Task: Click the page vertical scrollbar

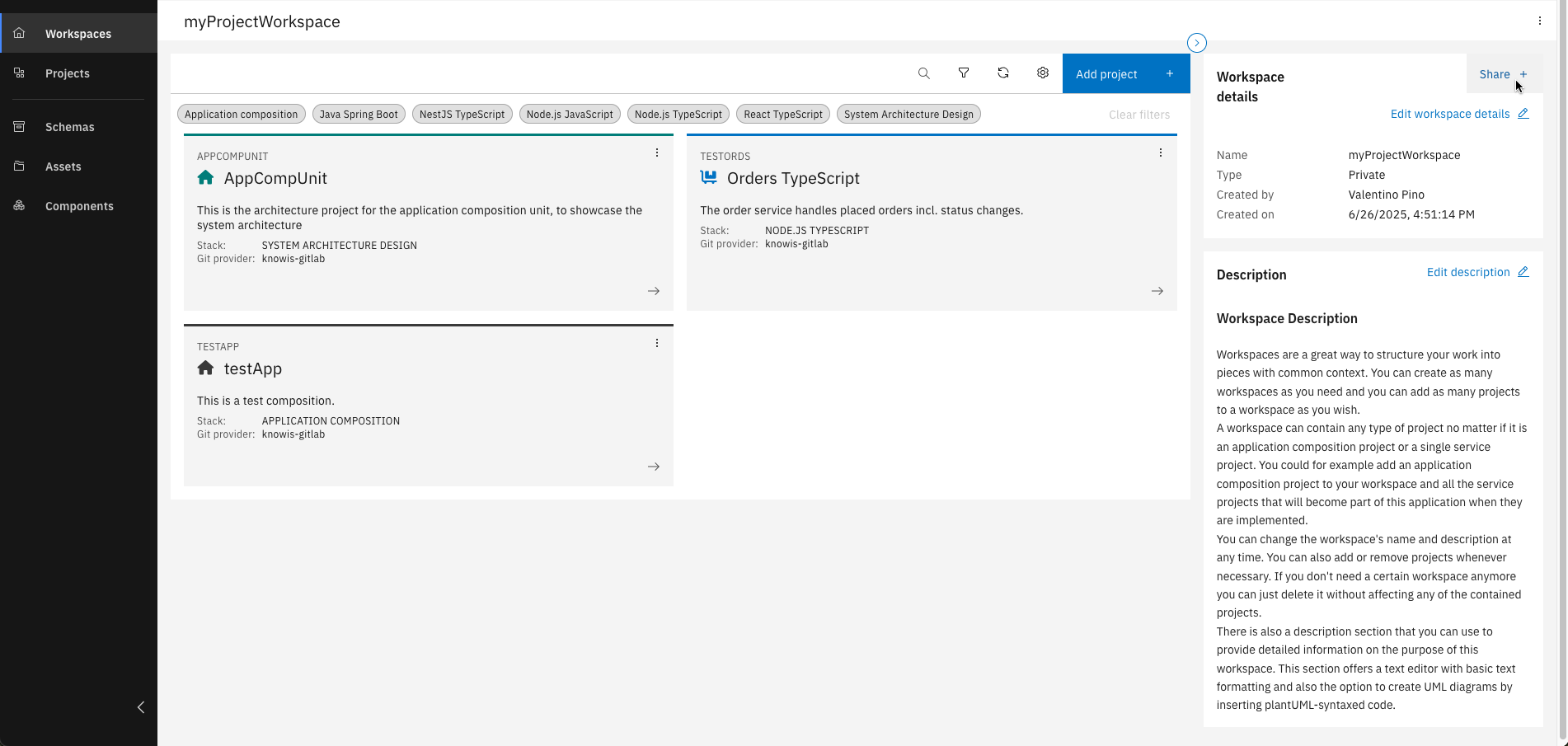Action: (x=1561, y=371)
